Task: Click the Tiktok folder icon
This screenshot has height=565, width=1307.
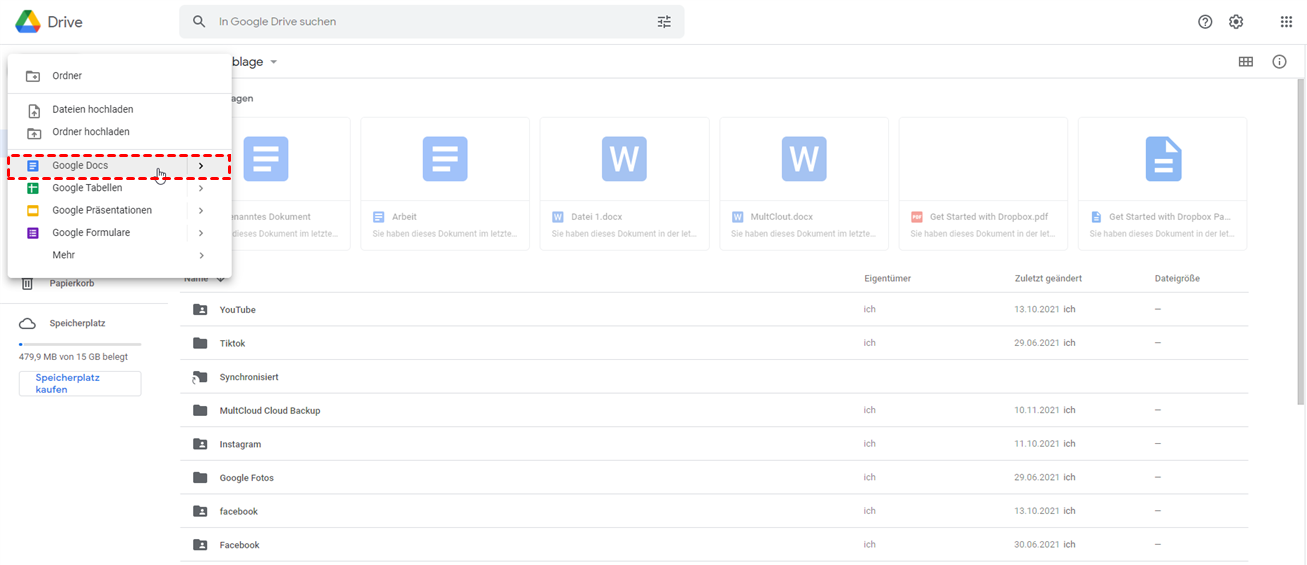Action: pos(200,343)
